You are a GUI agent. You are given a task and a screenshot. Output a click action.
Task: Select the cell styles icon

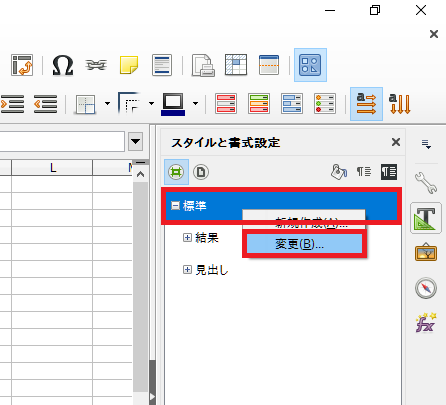pos(176,172)
